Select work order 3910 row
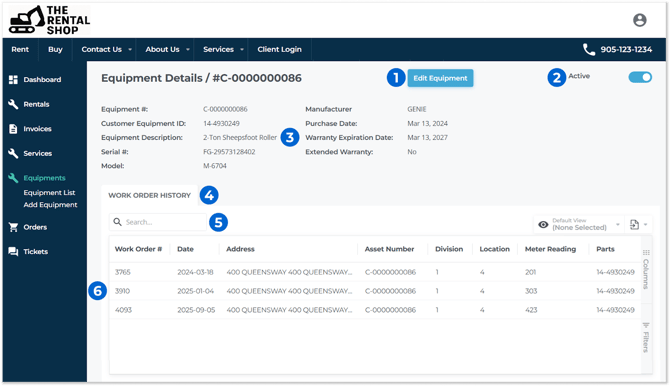 point(375,291)
